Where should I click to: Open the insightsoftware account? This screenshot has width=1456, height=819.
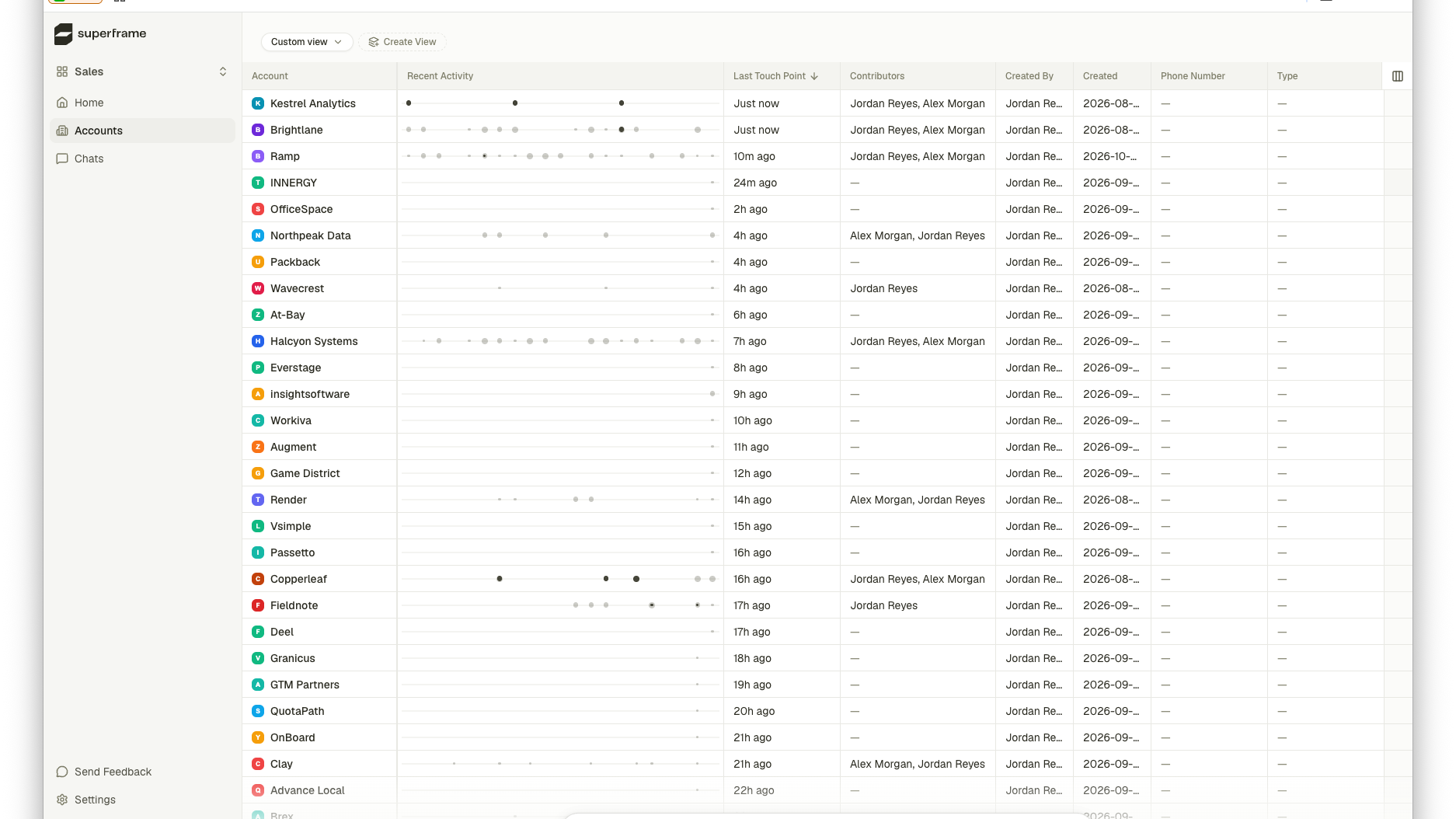point(309,394)
